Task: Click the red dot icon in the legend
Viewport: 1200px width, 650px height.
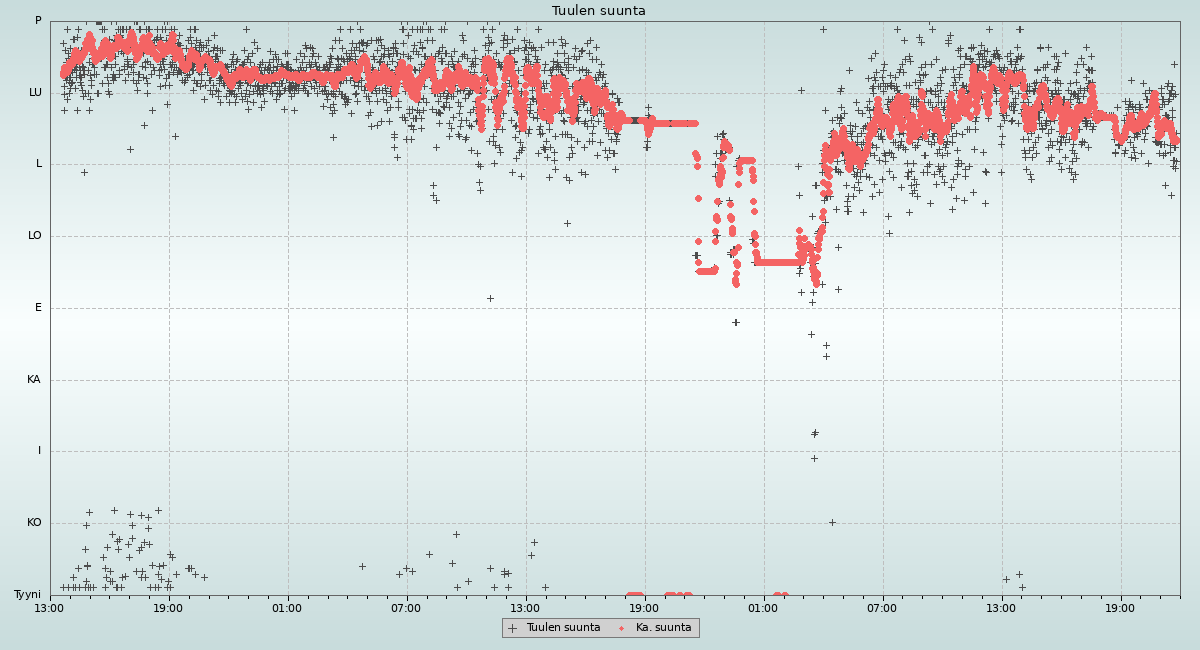Action: click(622, 628)
